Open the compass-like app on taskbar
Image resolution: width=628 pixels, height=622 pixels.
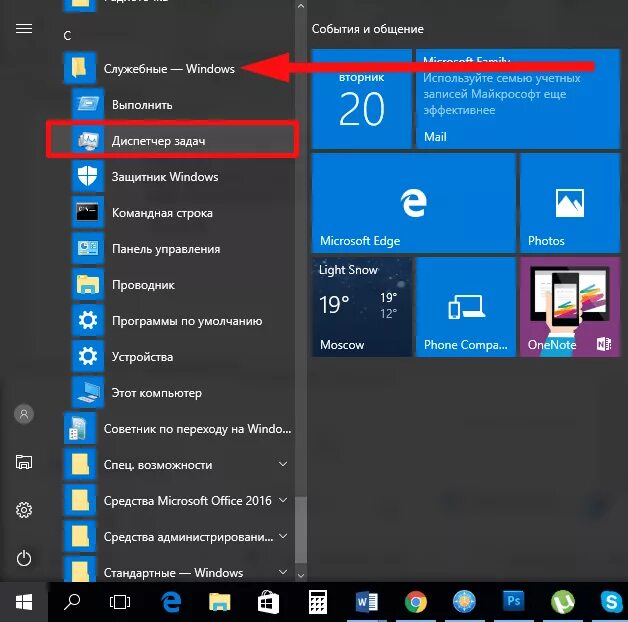pos(464,602)
